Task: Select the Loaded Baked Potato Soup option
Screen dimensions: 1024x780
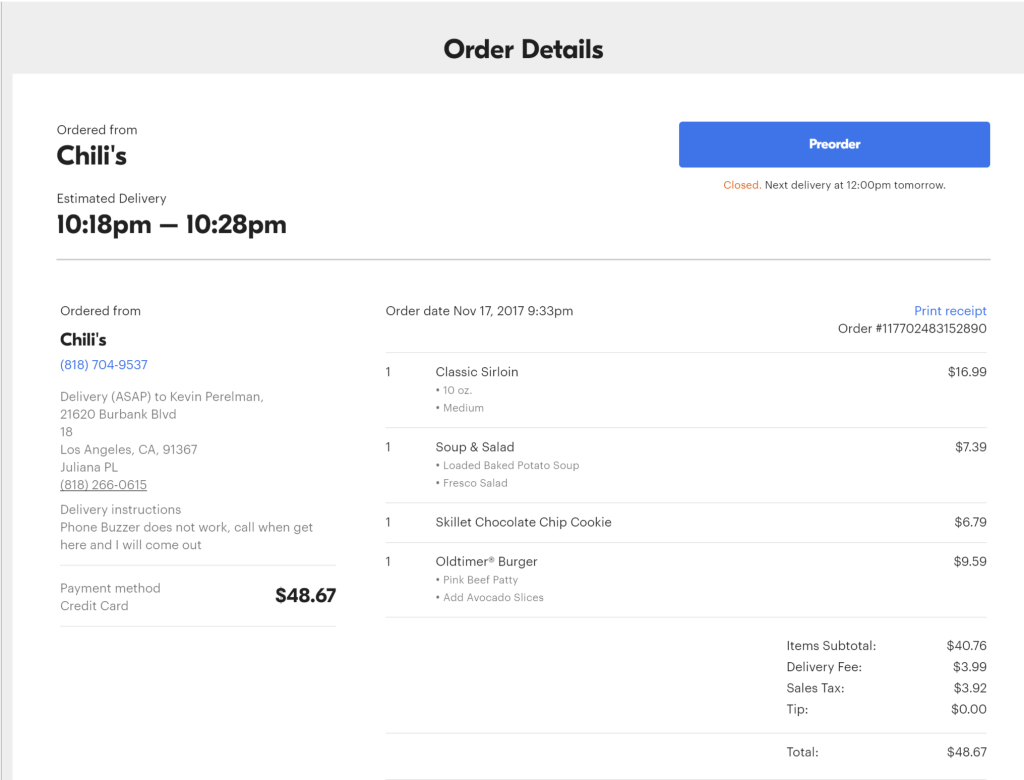Action: pos(511,465)
